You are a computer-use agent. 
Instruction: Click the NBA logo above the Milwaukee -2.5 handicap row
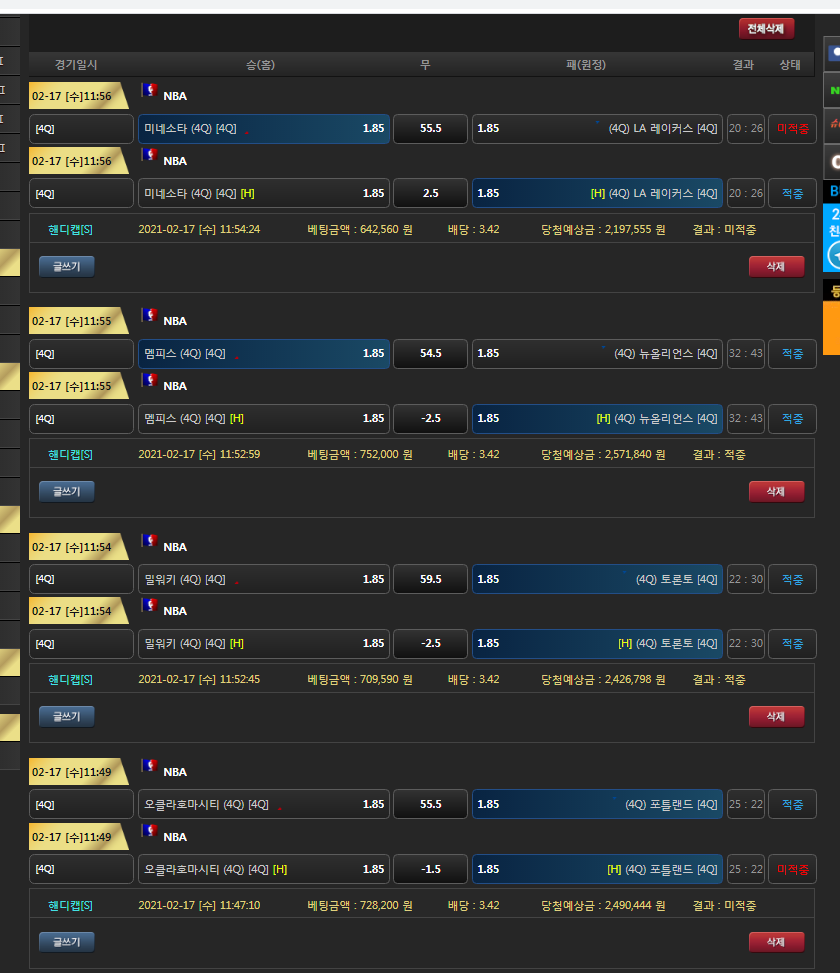coord(150,606)
